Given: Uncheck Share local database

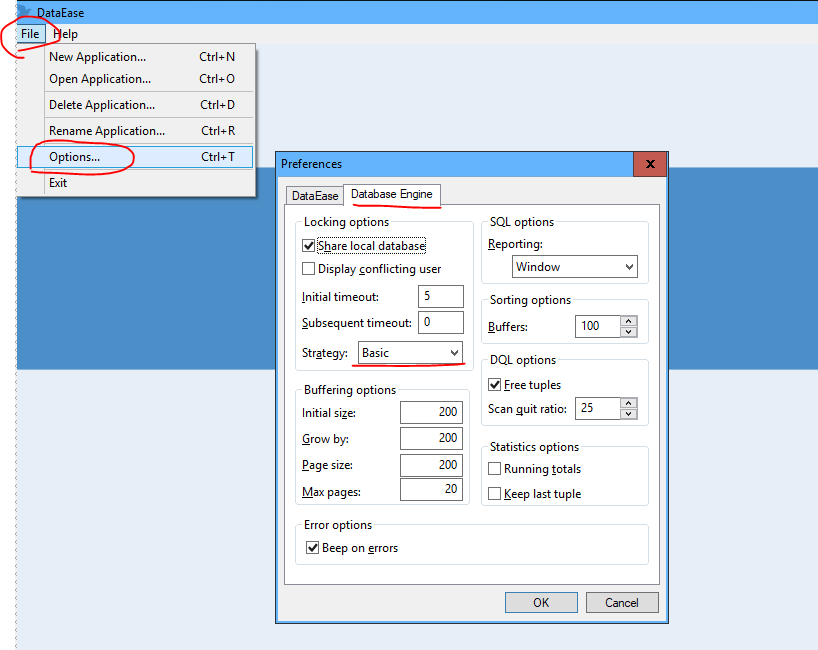Looking at the screenshot, I should 309,246.
